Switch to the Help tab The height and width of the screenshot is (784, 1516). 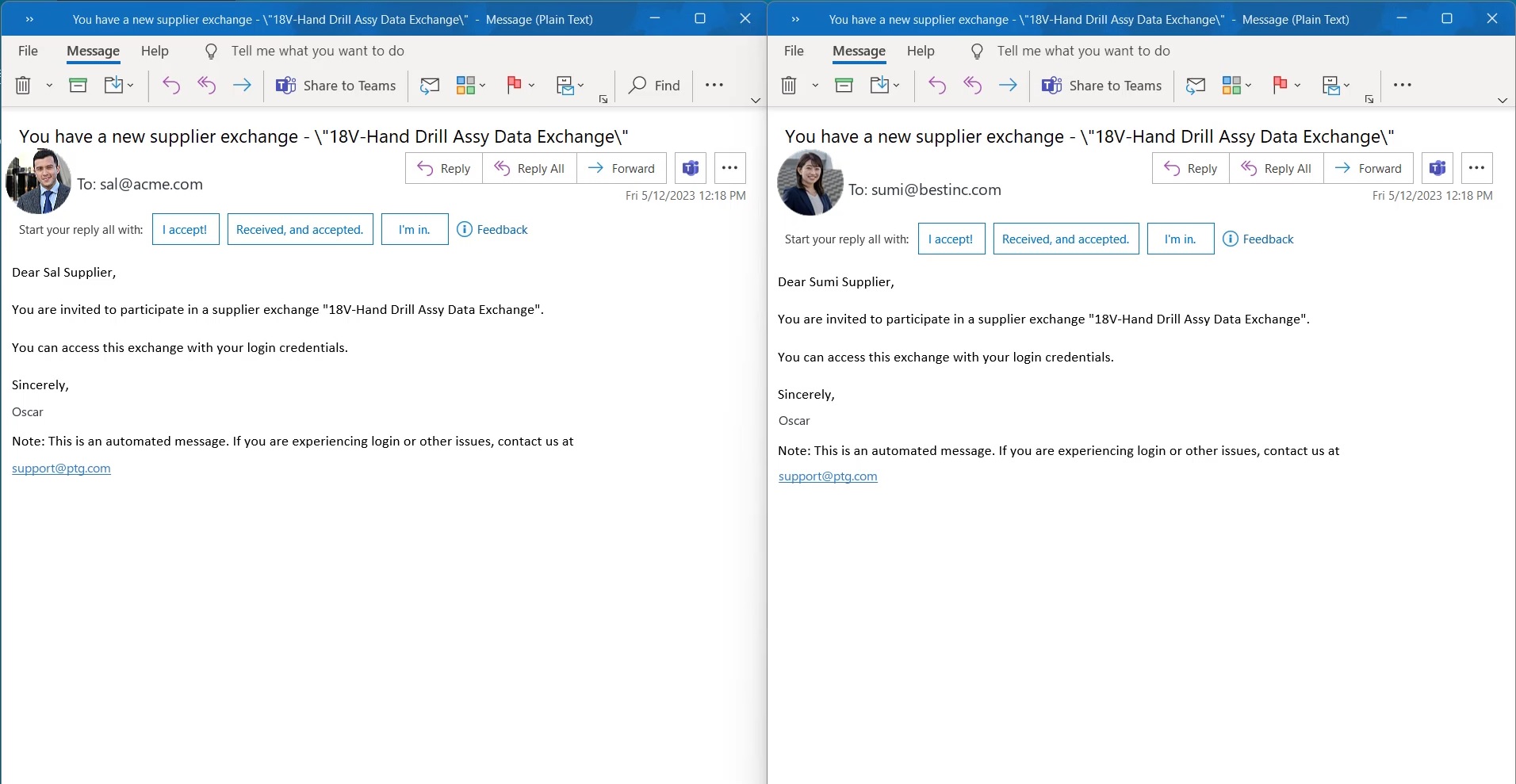pyautogui.click(x=155, y=51)
